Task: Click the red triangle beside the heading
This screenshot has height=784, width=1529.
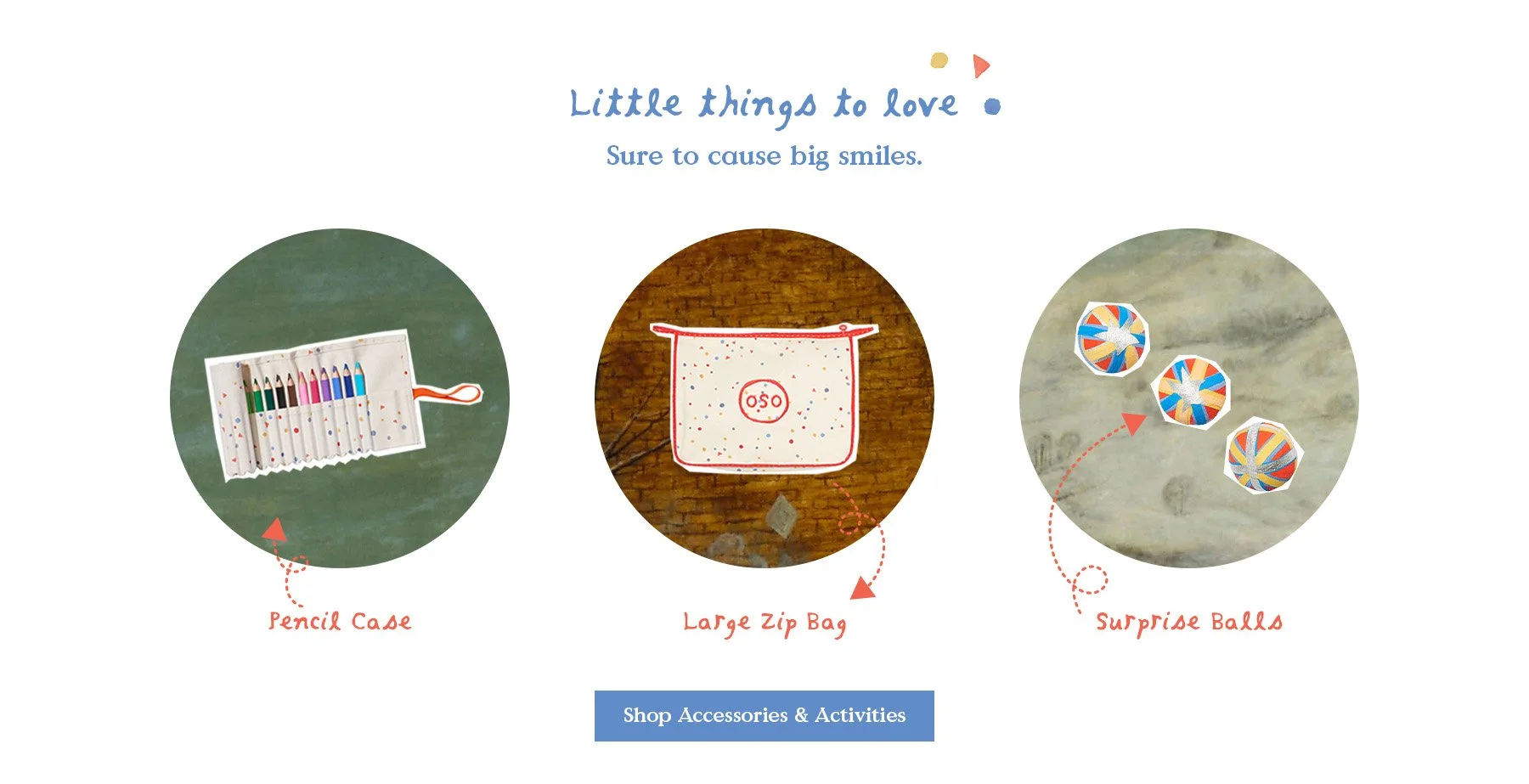Action: point(981,65)
